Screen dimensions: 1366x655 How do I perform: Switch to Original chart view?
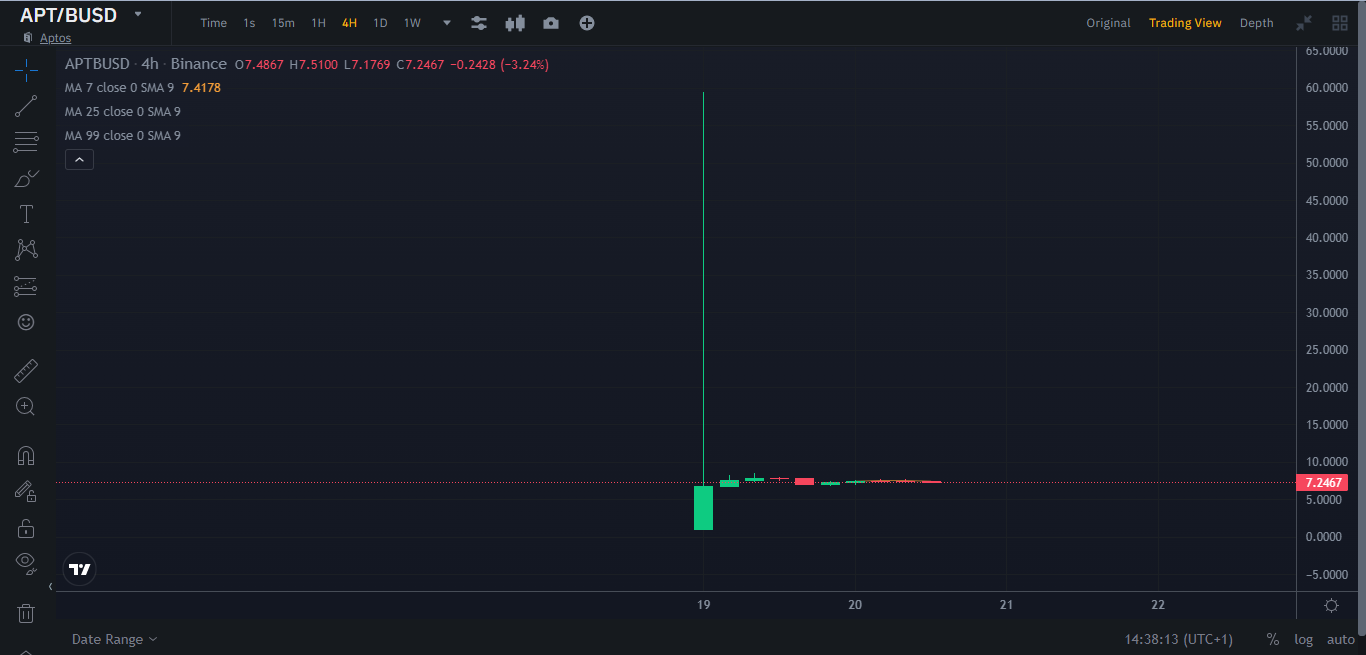[1108, 23]
